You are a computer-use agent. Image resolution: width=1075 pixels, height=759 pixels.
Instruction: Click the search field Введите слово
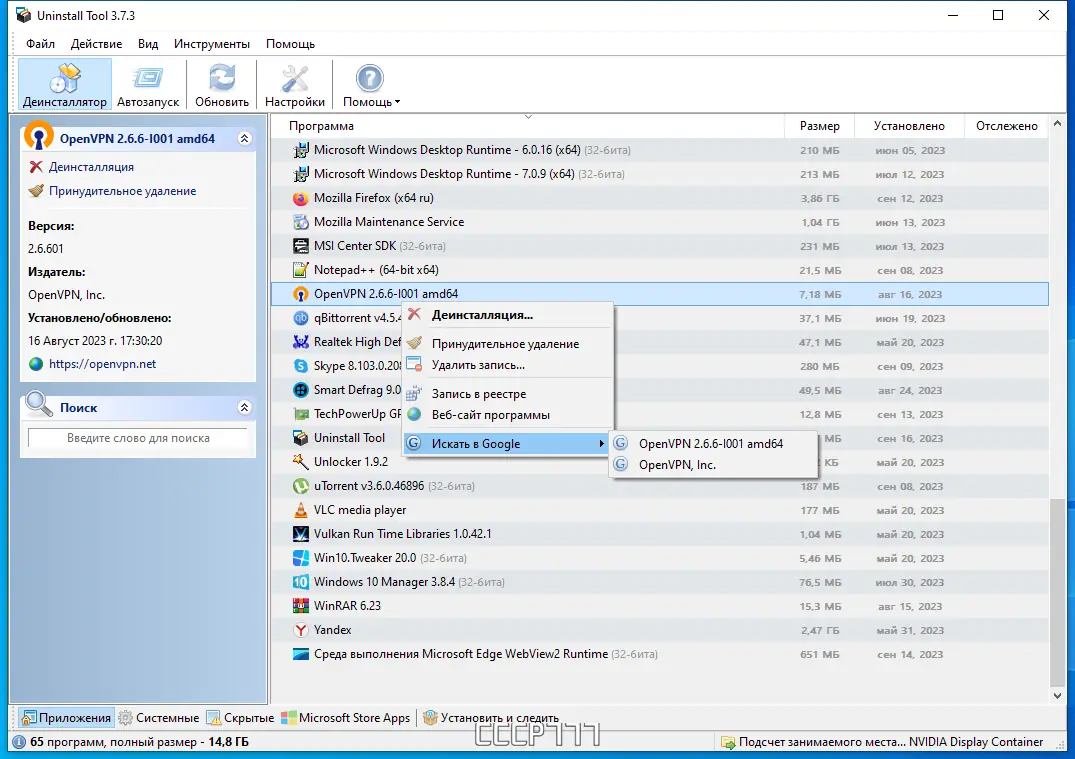138,438
